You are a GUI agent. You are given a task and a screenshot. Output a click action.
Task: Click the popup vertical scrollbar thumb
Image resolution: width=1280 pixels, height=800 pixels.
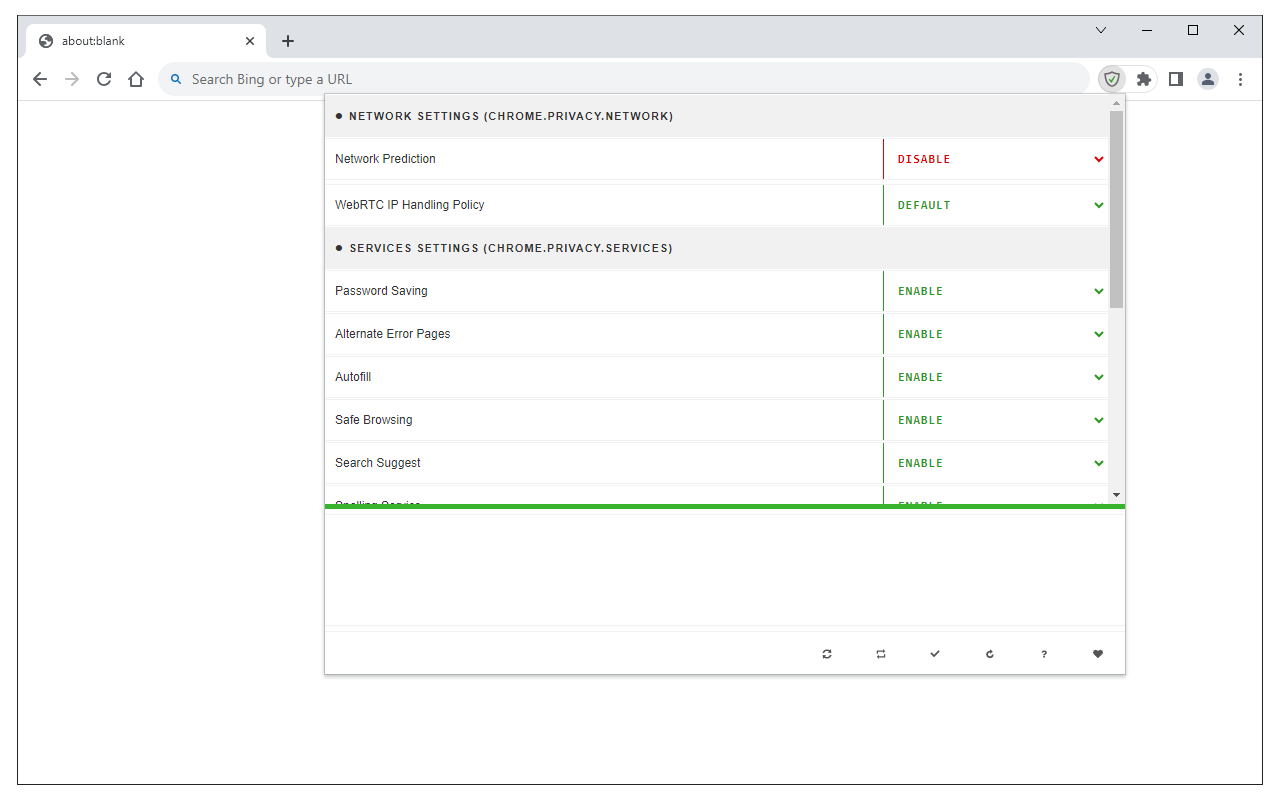tap(1116, 209)
